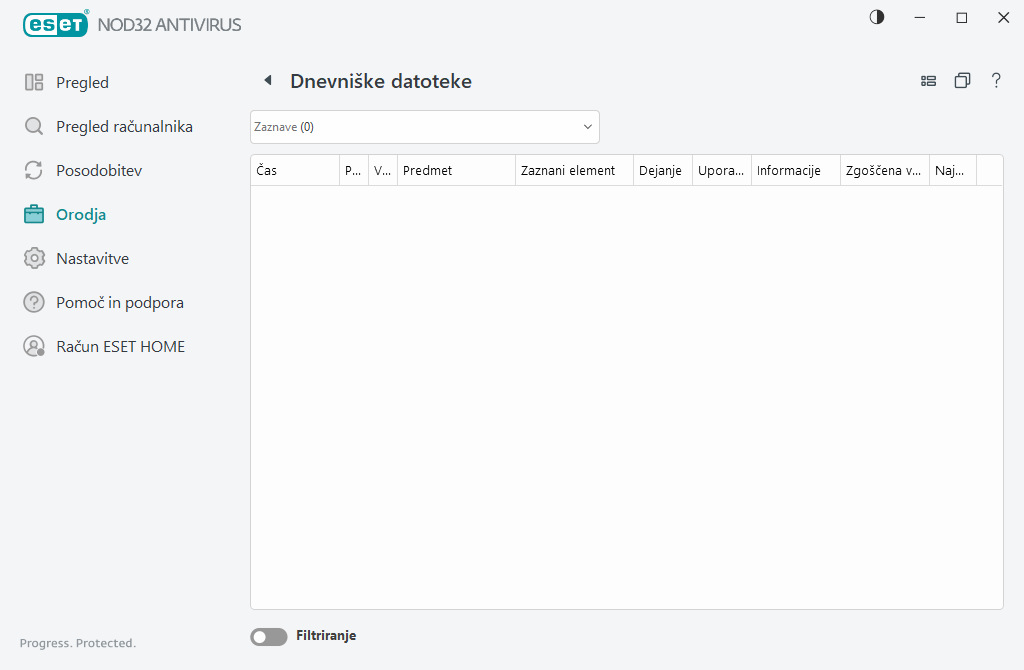The height and width of the screenshot is (670, 1024).
Task: Click the help question mark icon
Action: pyautogui.click(x=996, y=81)
